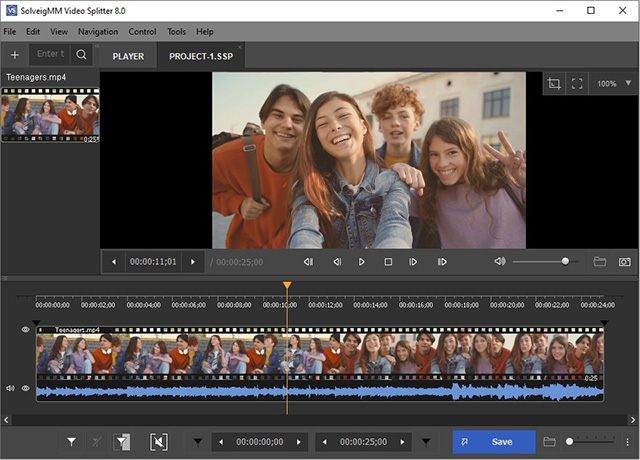Open the output folder beside the volume slider

coord(600,262)
